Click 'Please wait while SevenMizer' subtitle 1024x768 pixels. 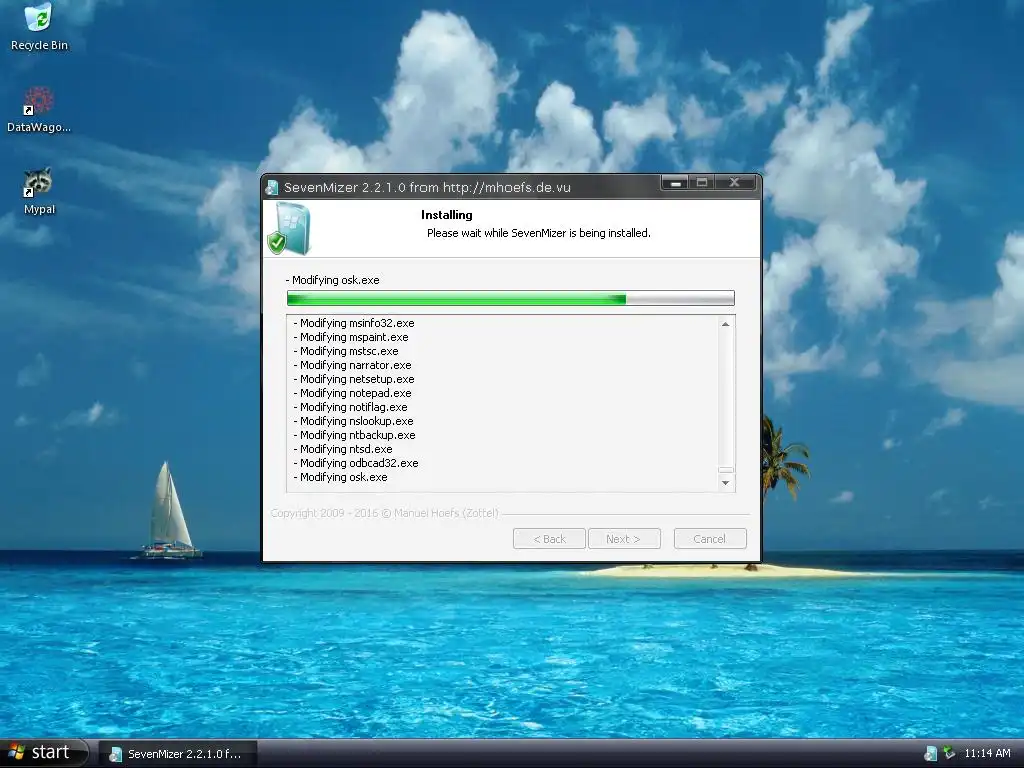tap(539, 233)
